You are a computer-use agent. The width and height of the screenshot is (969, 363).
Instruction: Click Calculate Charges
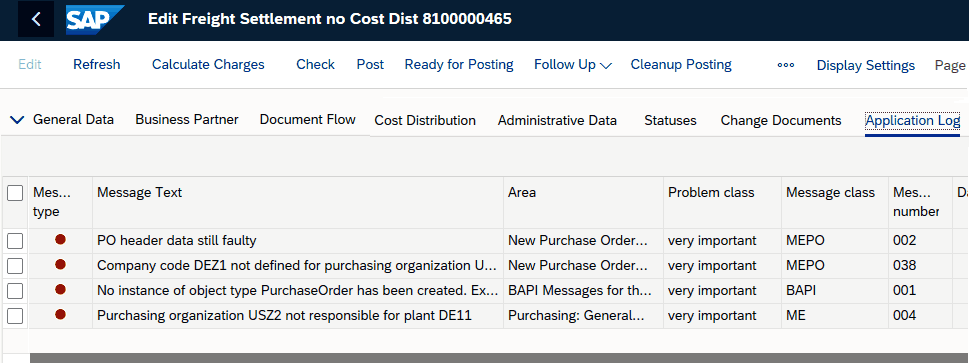[x=208, y=65]
